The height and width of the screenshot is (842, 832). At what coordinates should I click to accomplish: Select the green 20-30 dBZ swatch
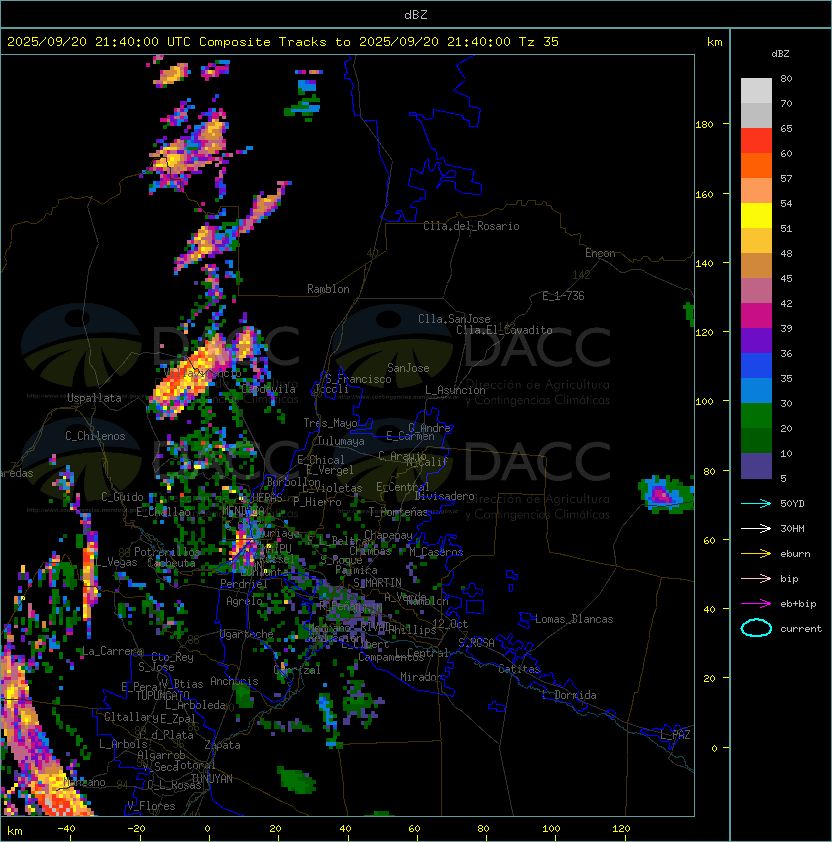[756, 416]
